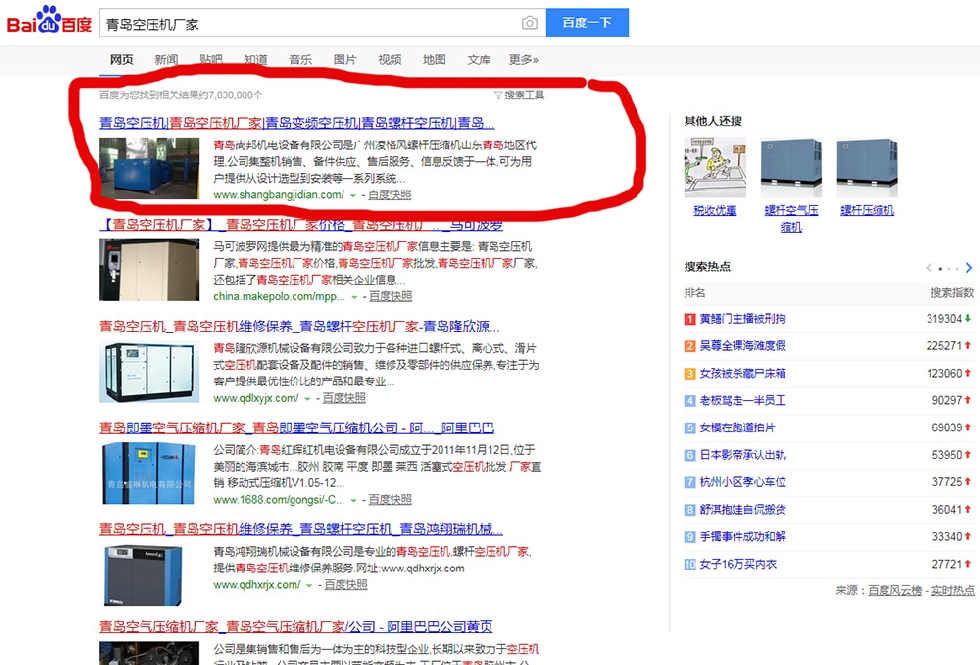This screenshot has height=665, width=980.
Task: Open result titled 青岛空压机|青岛空压机厂家|青岛变频空压机
Action: pos(296,122)
